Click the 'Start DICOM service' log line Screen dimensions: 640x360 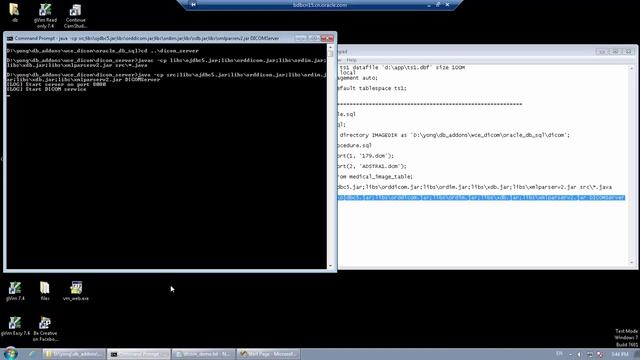pyautogui.click(x=47, y=89)
